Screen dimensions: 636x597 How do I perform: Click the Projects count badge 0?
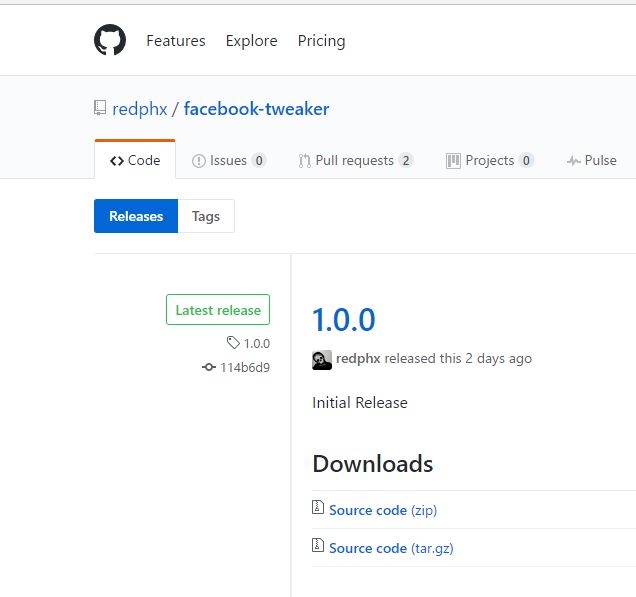[526, 161]
